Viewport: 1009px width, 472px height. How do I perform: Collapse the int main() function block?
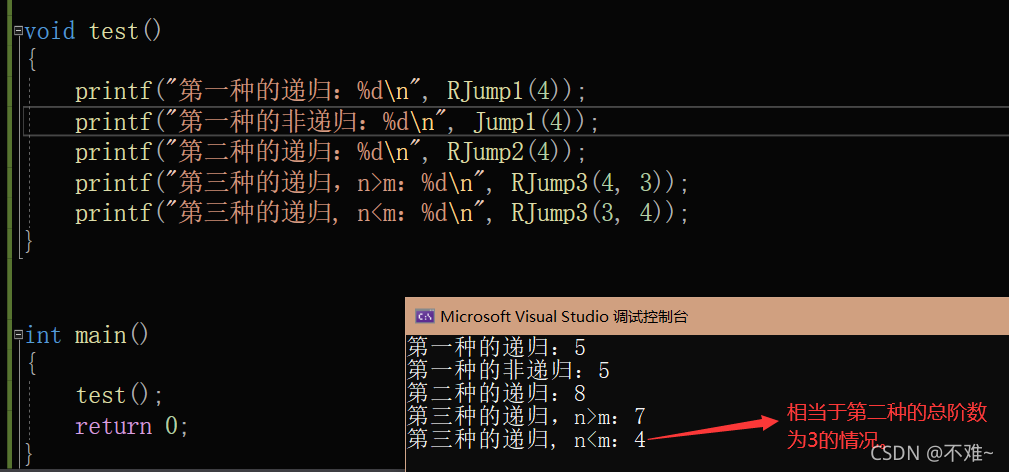coord(17,335)
